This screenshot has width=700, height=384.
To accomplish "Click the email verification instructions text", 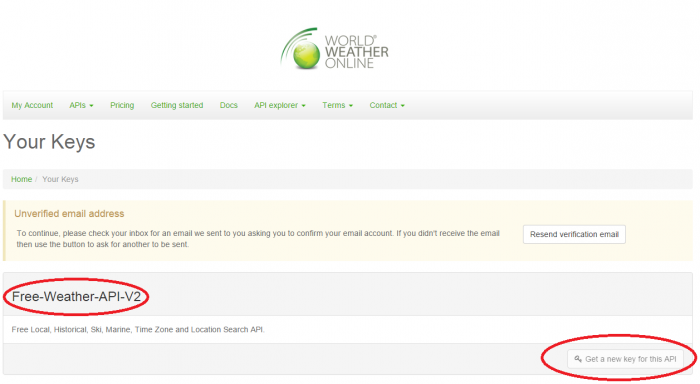I will pos(258,239).
